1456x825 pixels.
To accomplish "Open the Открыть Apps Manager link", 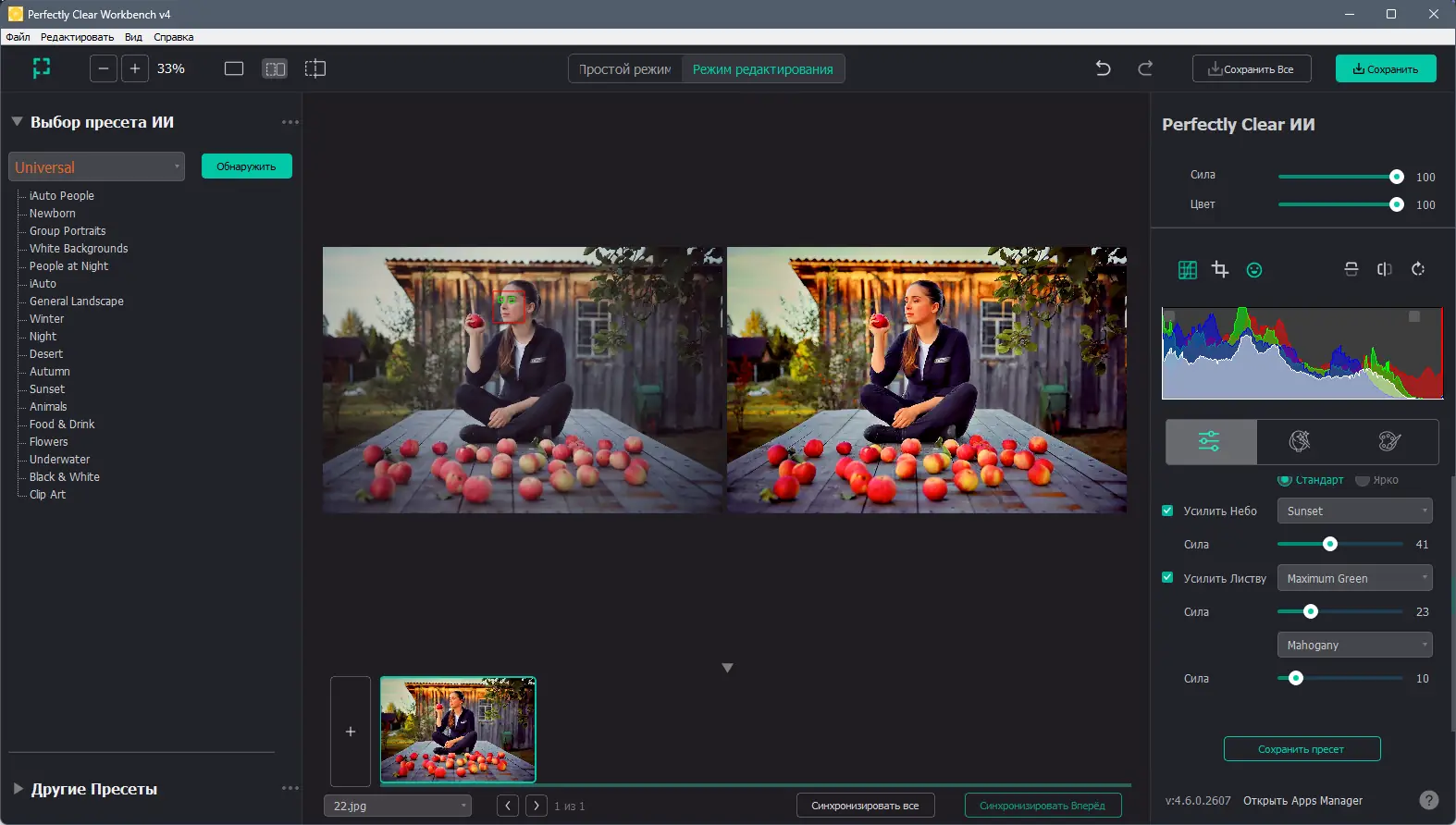I will (x=1302, y=801).
